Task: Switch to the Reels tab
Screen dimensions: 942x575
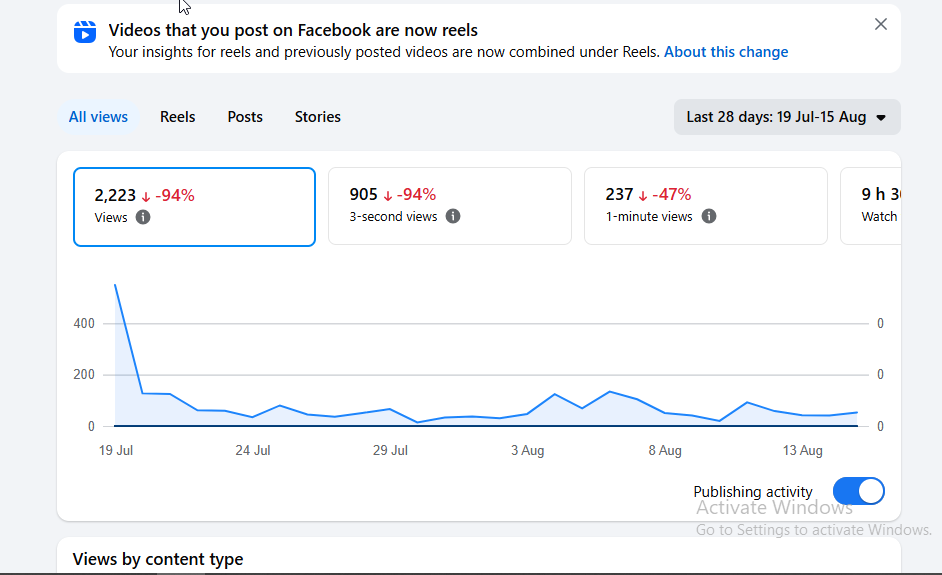Action: tap(177, 117)
